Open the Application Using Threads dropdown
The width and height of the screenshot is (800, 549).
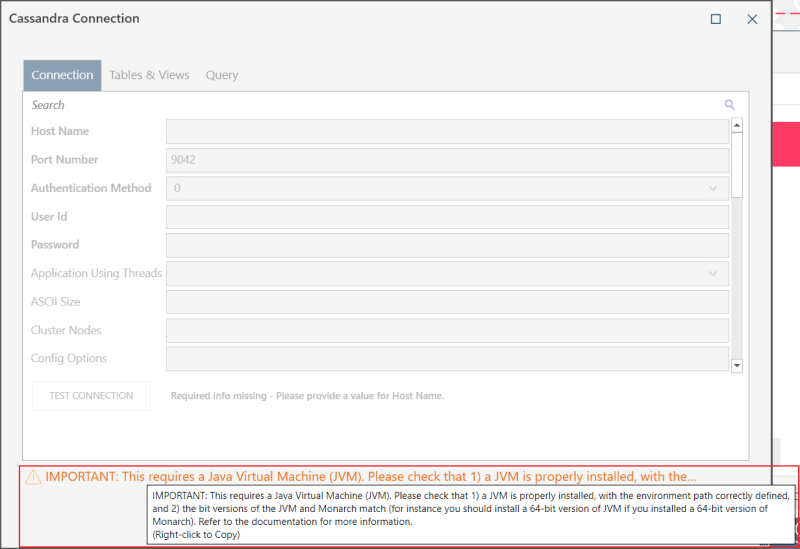pos(447,273)
